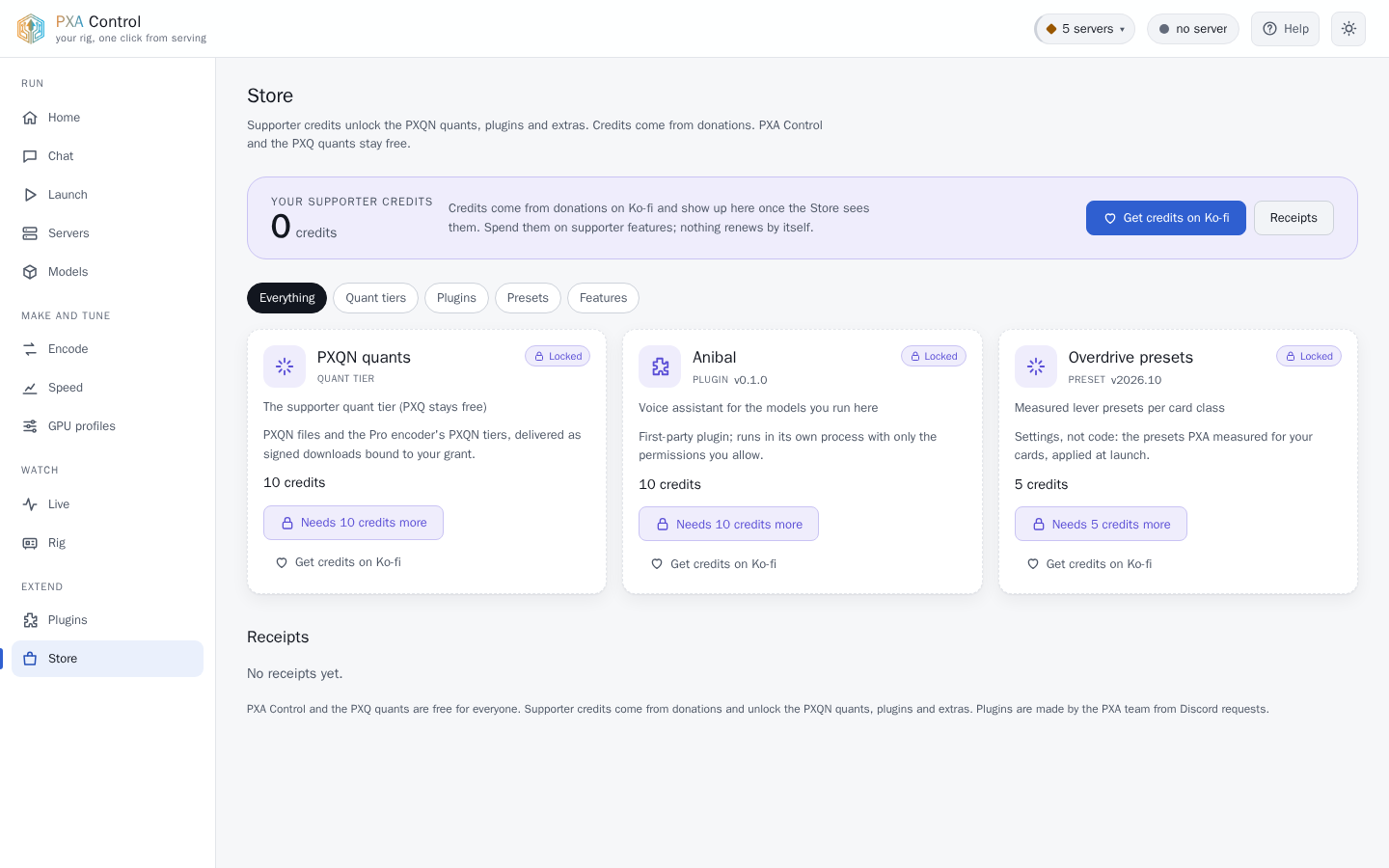Screen dimensions: 1389x868
Task: Click Get credits on Ko-fi under Anibal
Action: pyautogui.click(x=714, y=564)
